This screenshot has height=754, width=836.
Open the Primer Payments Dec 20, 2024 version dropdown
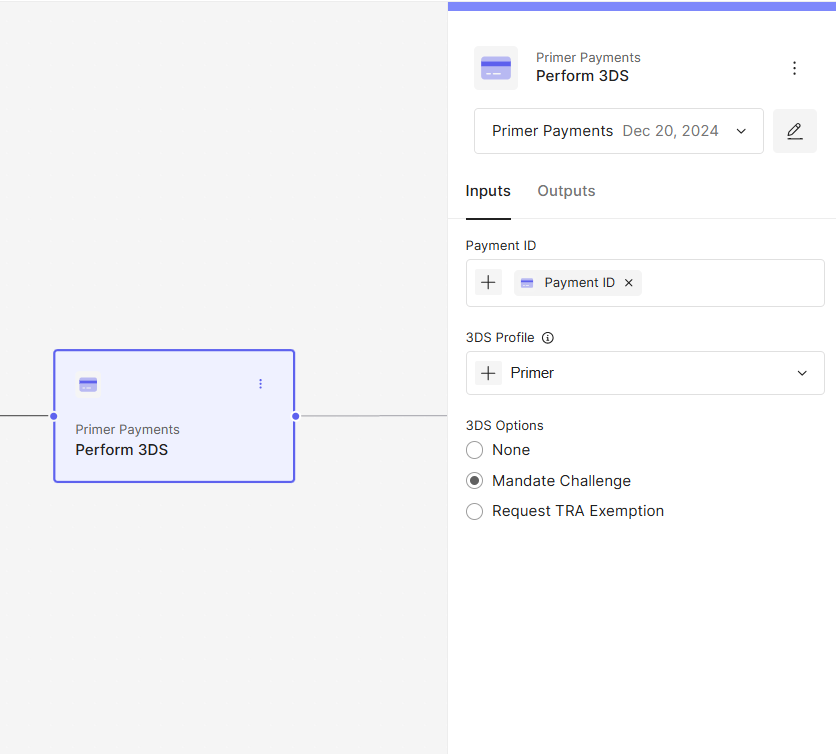[x=618, y=131]
